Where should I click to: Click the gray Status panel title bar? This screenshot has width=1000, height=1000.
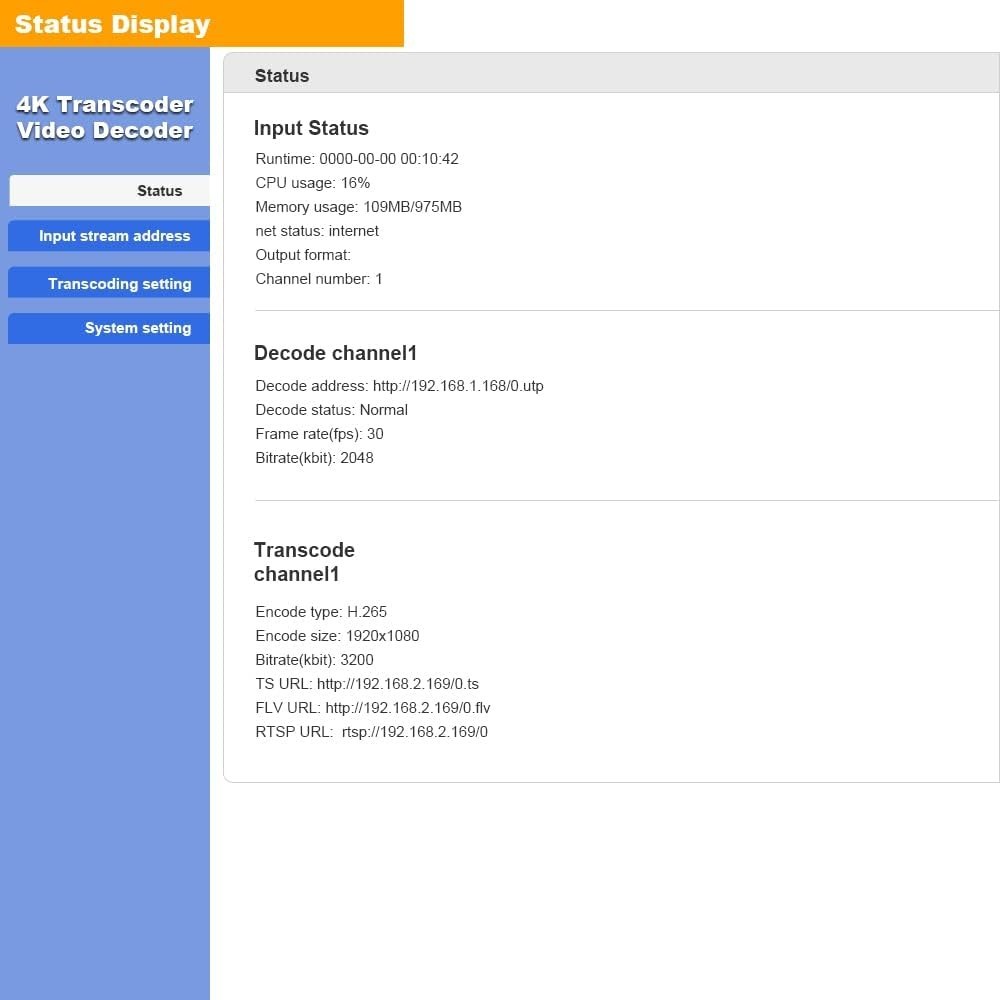[610, 75]
